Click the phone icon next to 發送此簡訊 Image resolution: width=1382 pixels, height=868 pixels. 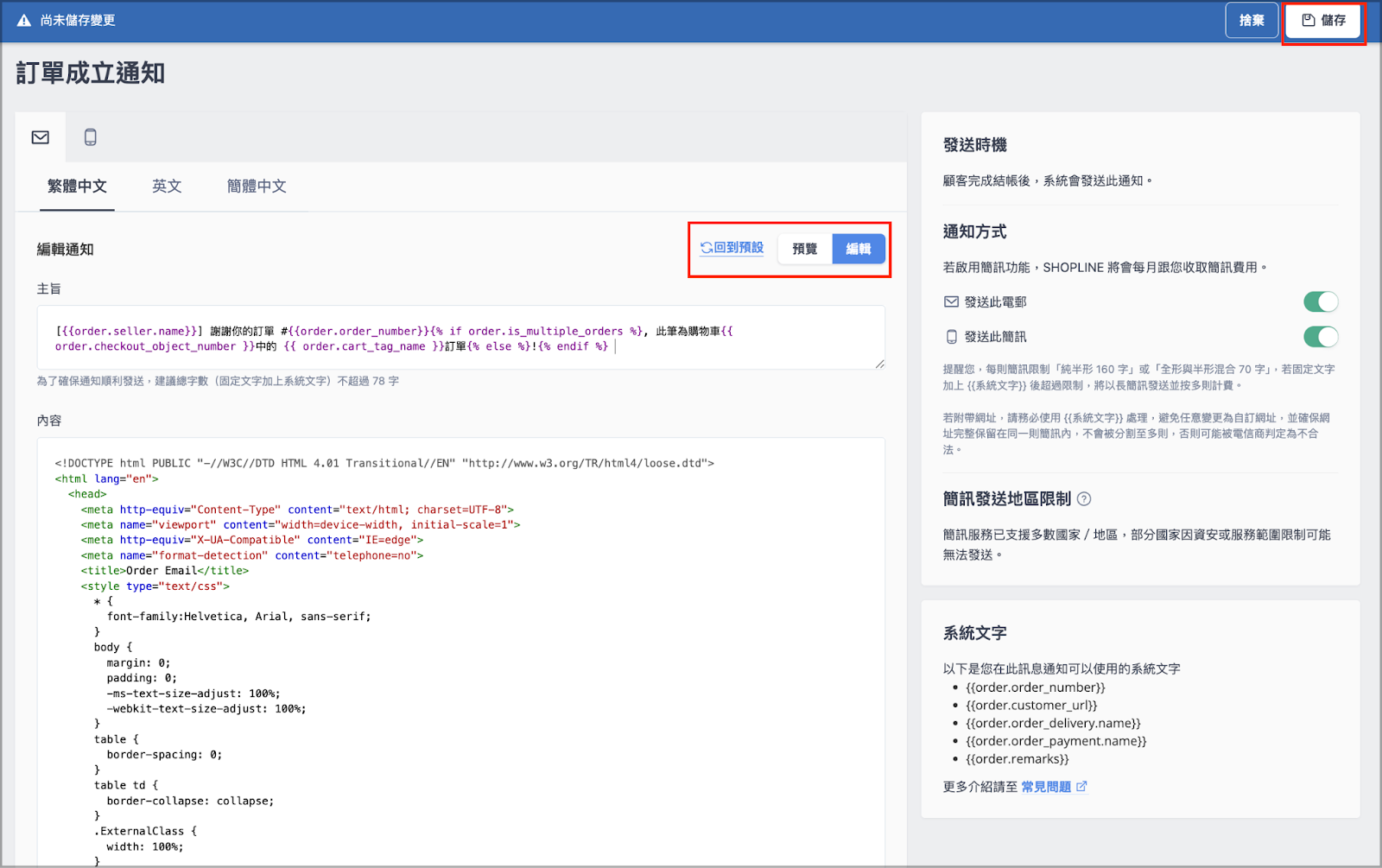pyautogui.click(x=951, y=337)
